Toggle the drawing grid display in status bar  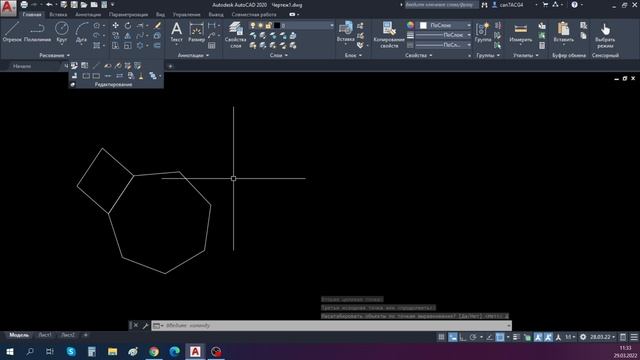pos(441,337)
